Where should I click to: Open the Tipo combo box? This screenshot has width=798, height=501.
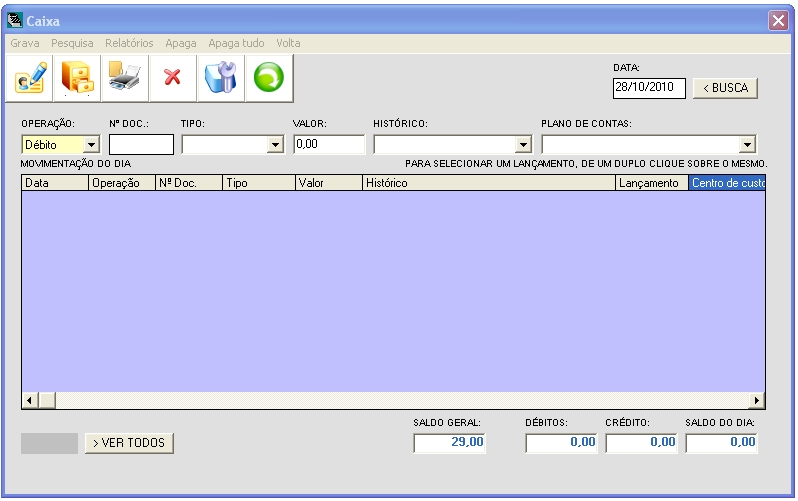click(x=276, y=145)
